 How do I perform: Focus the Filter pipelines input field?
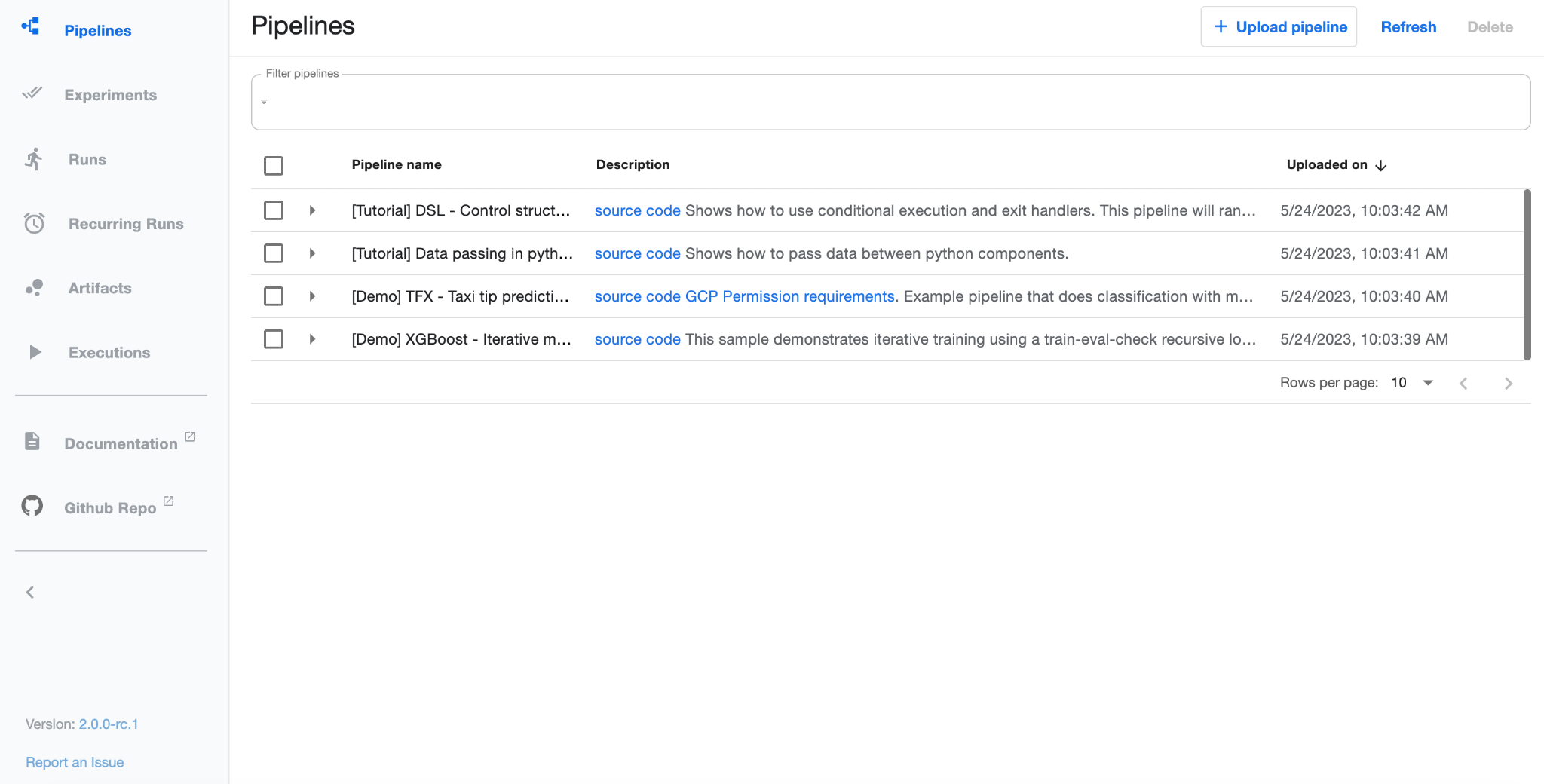click(890, 103)
